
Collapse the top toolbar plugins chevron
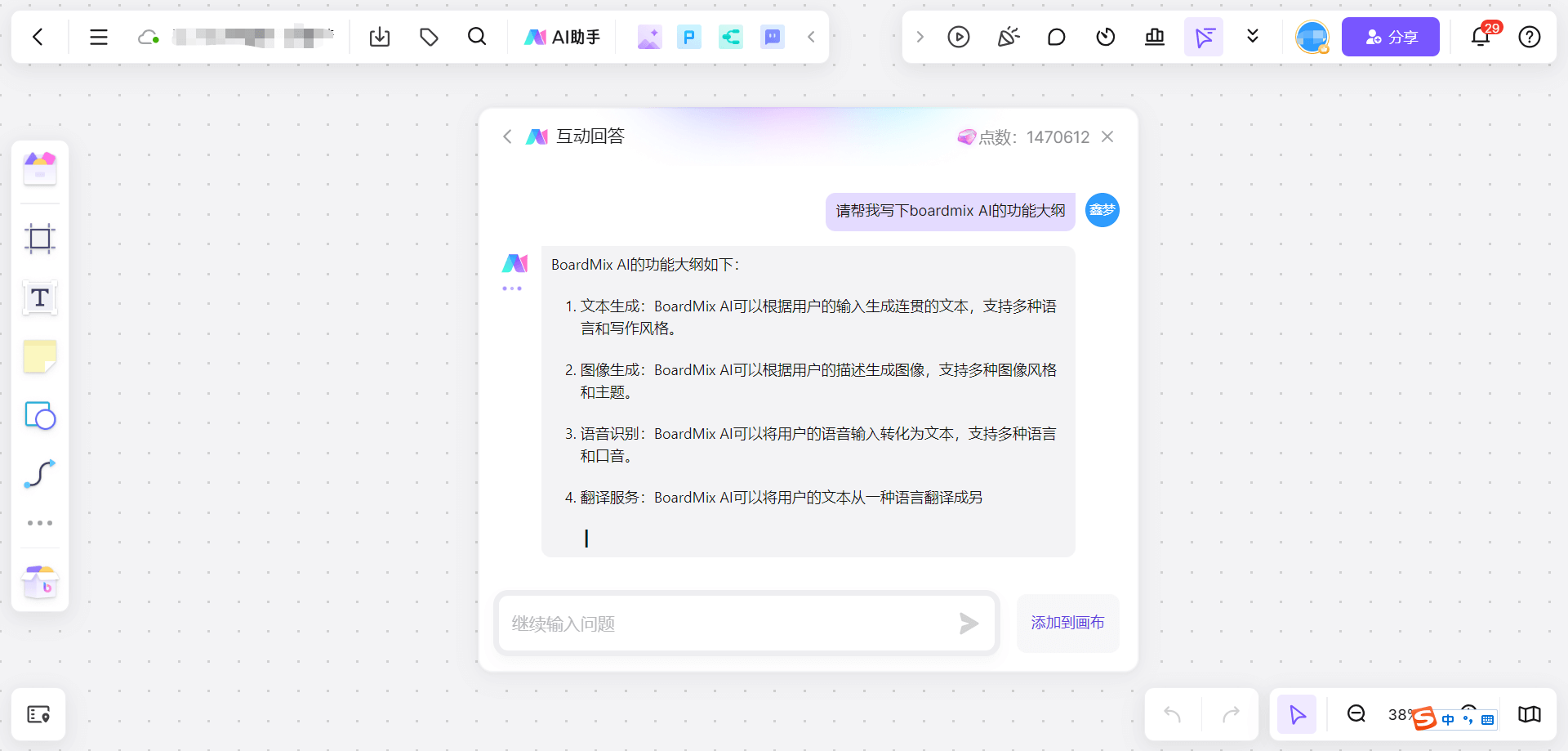(811, 37)
